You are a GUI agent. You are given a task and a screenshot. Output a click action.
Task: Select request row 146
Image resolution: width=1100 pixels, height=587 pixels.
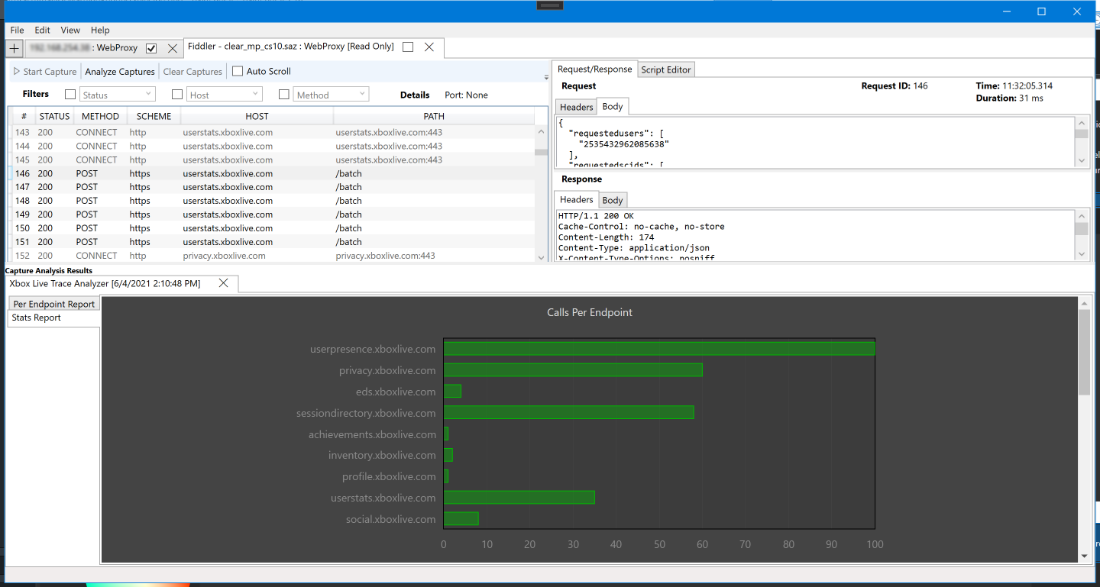click(274, 173)
